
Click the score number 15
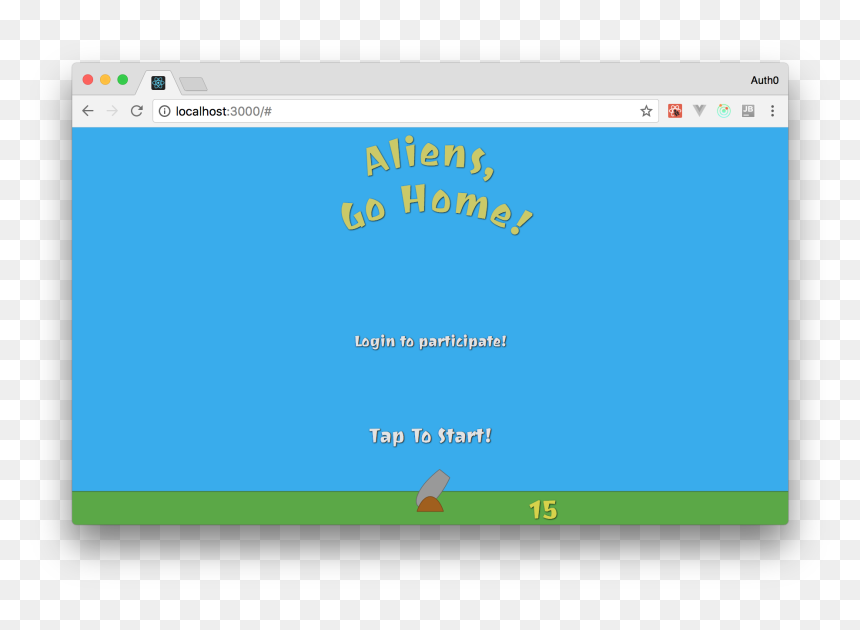click(x=543, y=510)
